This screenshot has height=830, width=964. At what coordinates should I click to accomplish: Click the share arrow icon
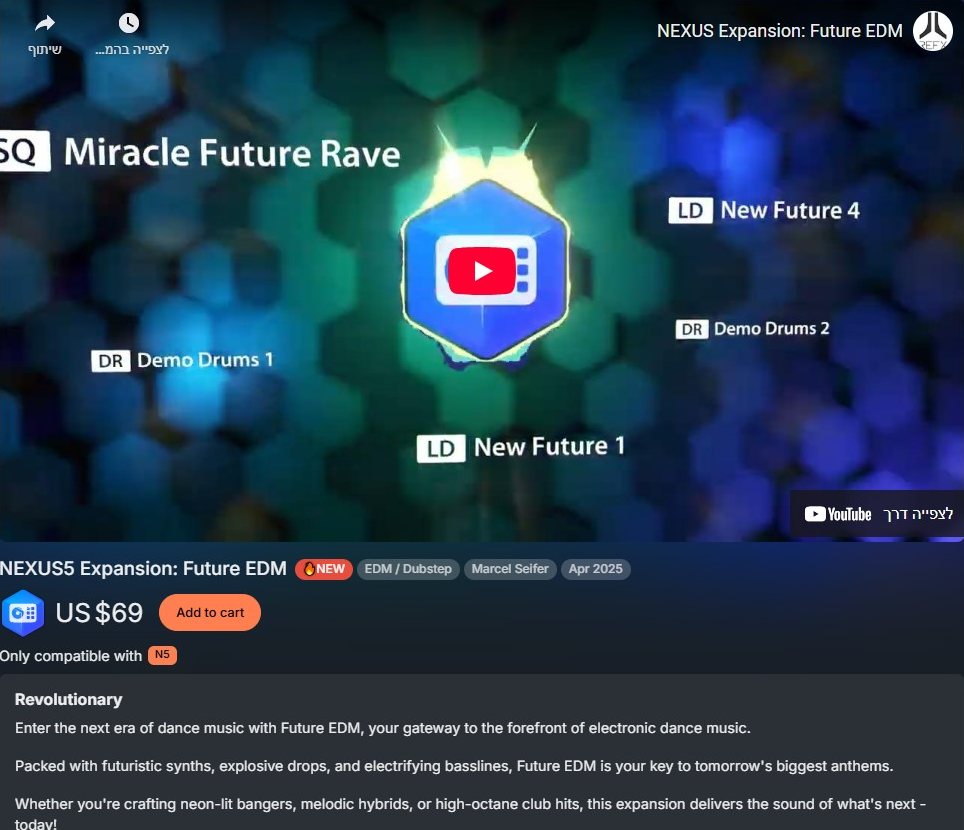(45, 24)
